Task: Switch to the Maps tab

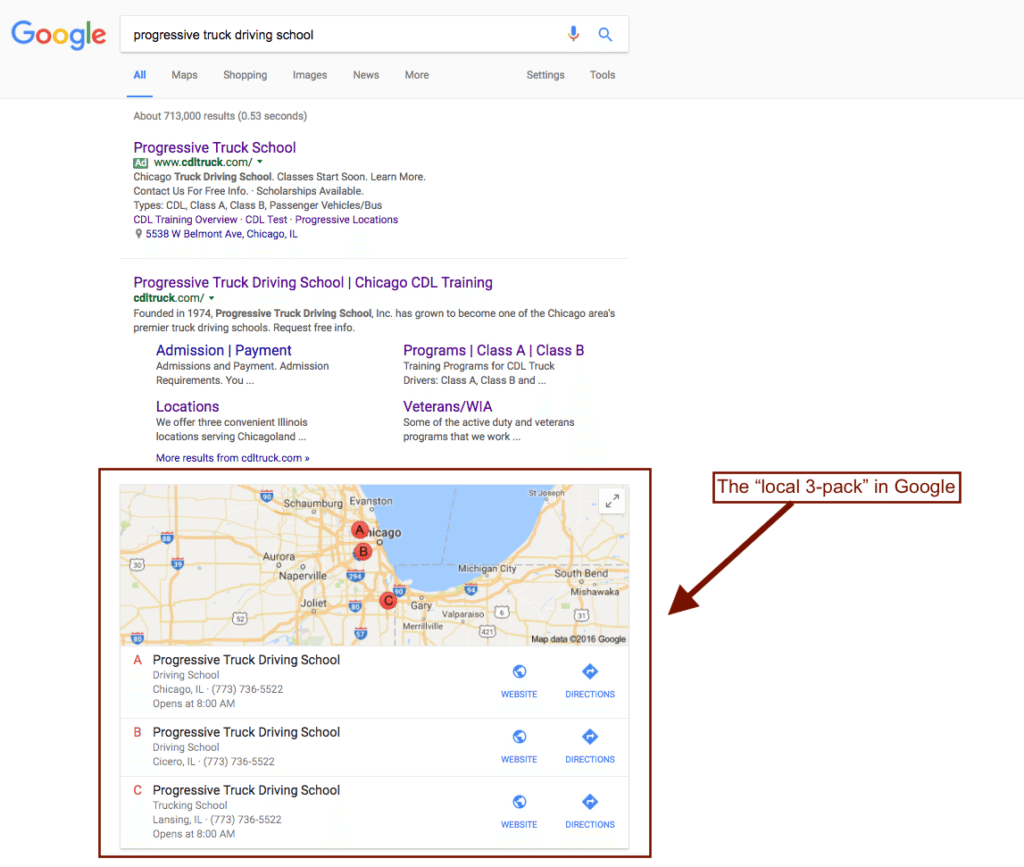Action: pyautogui.click(x=184, y=75)
